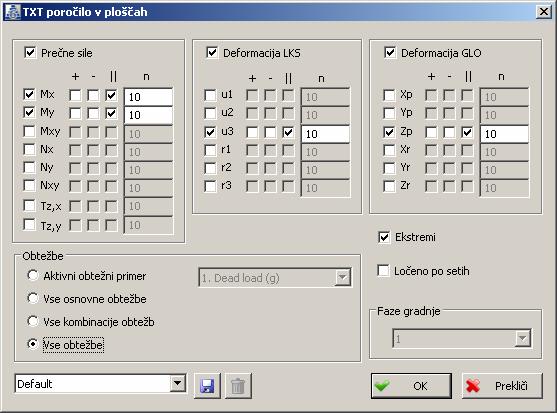Enable the Xr checkbox

point(389,150)
